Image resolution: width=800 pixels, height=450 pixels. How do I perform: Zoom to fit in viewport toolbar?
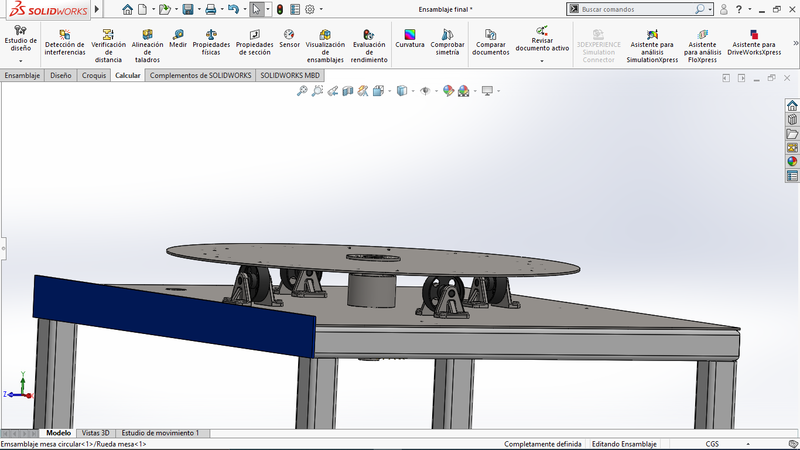pyautogui.click(x=302, y=91)
